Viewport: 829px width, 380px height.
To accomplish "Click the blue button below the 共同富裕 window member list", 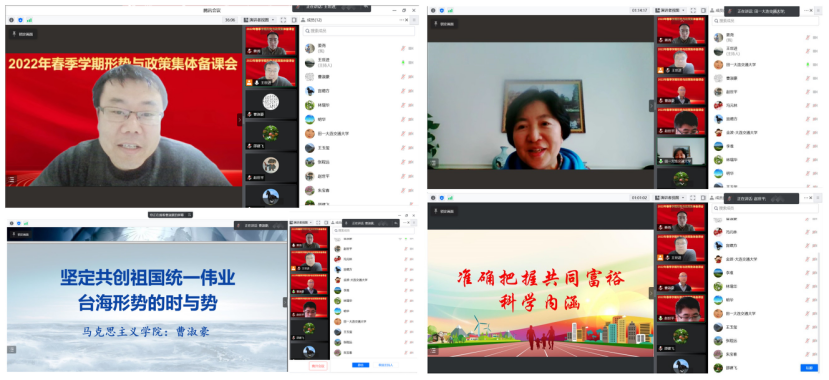I will pyautogui.click(x=808, y=367).
